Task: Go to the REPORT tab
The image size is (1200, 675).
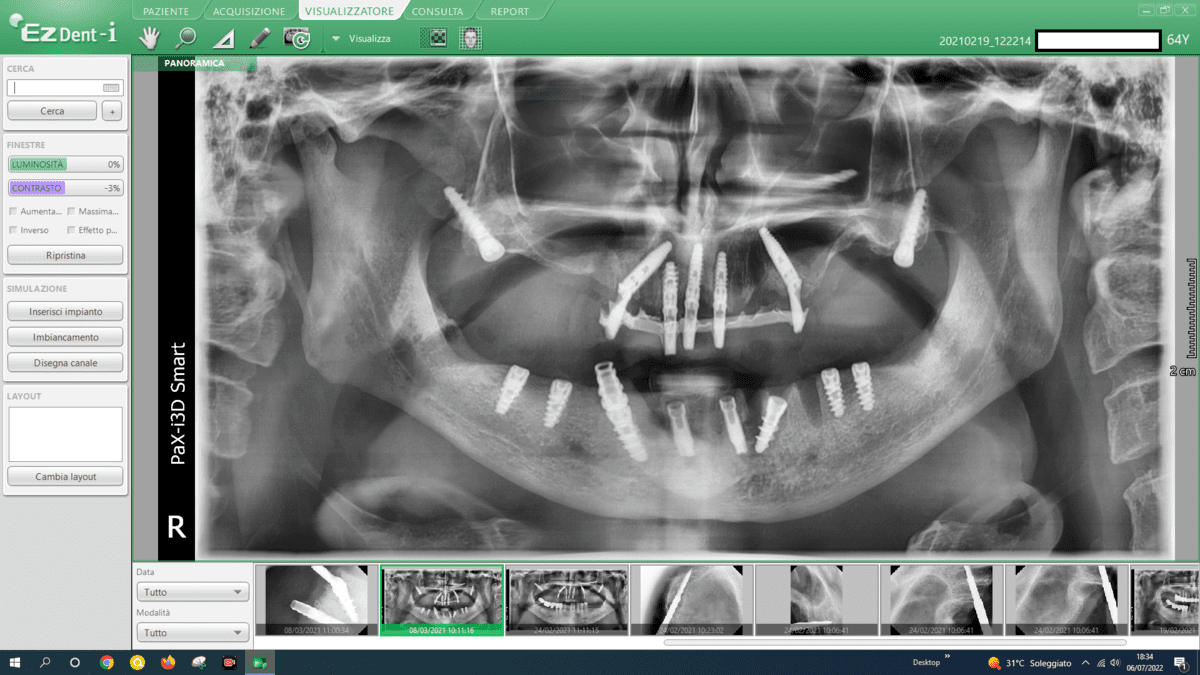Action: pyautogui.click(x=510, y=11)
